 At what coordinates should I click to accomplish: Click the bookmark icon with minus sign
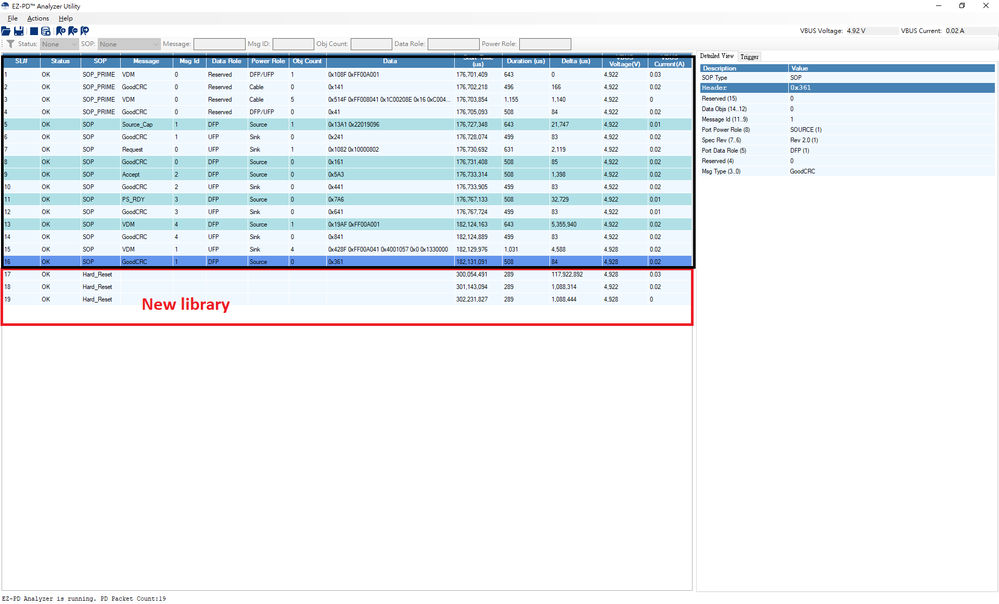pos(73,31)
